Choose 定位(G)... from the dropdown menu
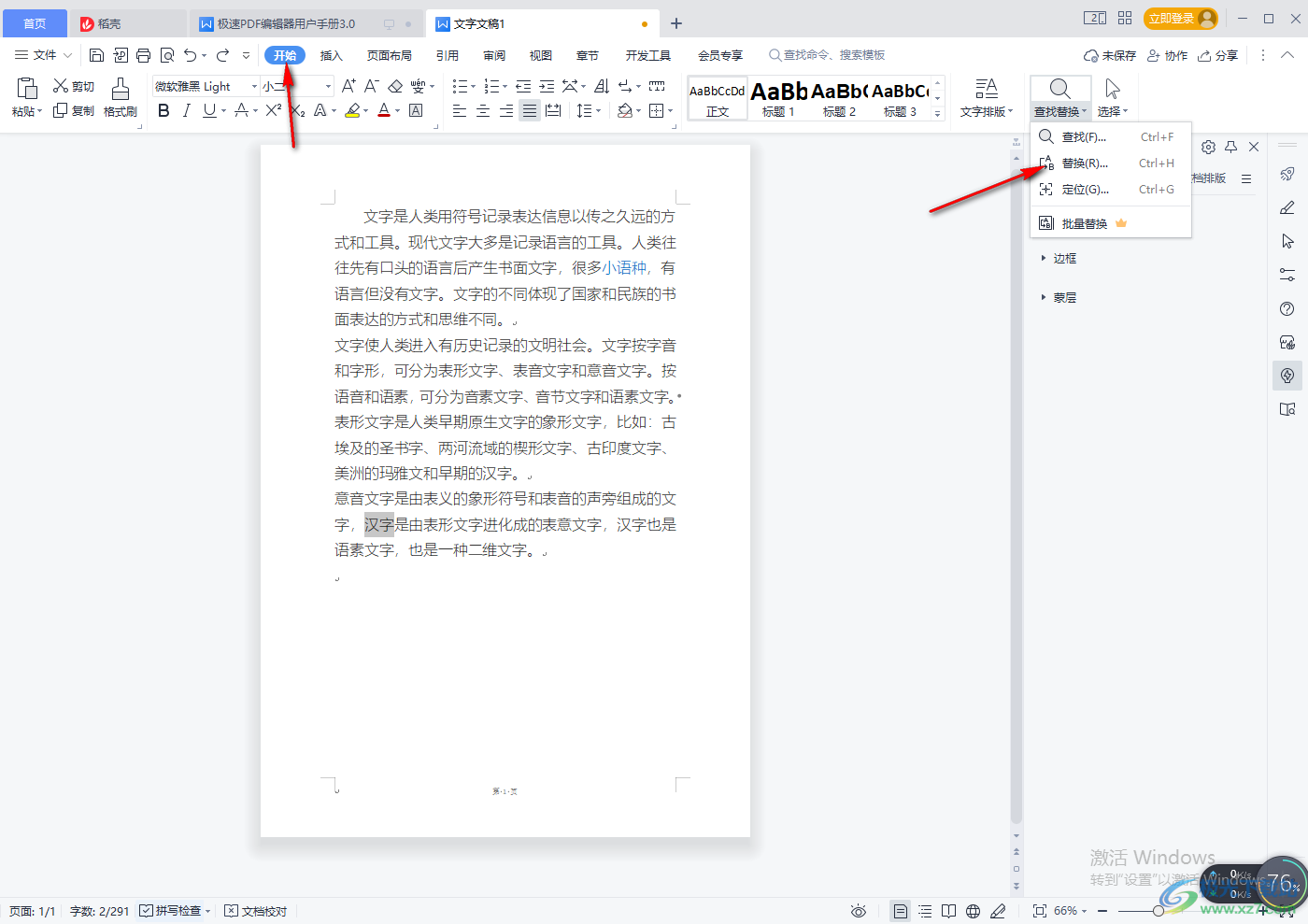The image size is (1308, 924). click(x=1110, y=190)
